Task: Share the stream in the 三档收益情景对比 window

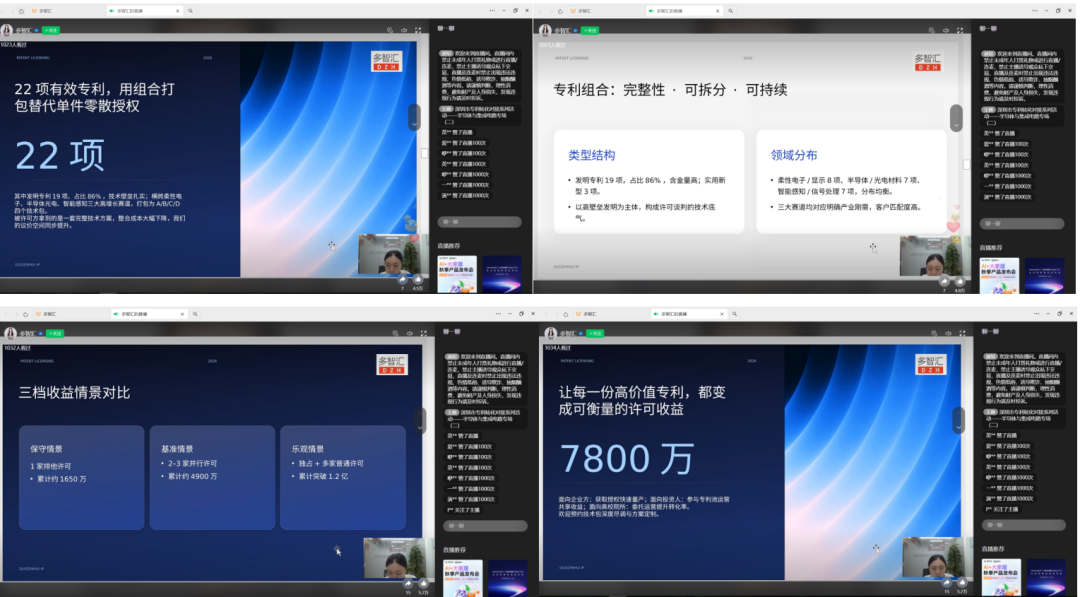Action: coord(408,584)
